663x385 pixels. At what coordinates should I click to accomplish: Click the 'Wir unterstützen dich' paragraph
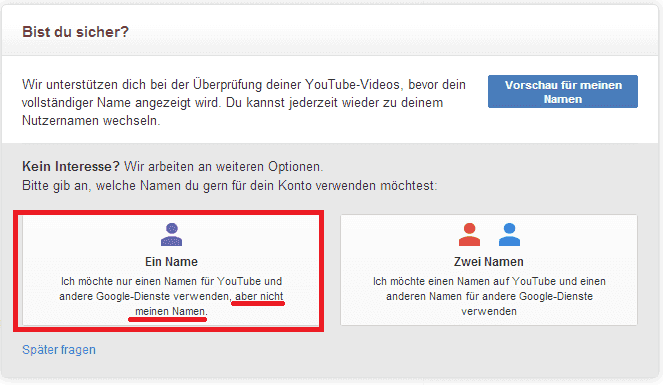click(x=244, y=103)
